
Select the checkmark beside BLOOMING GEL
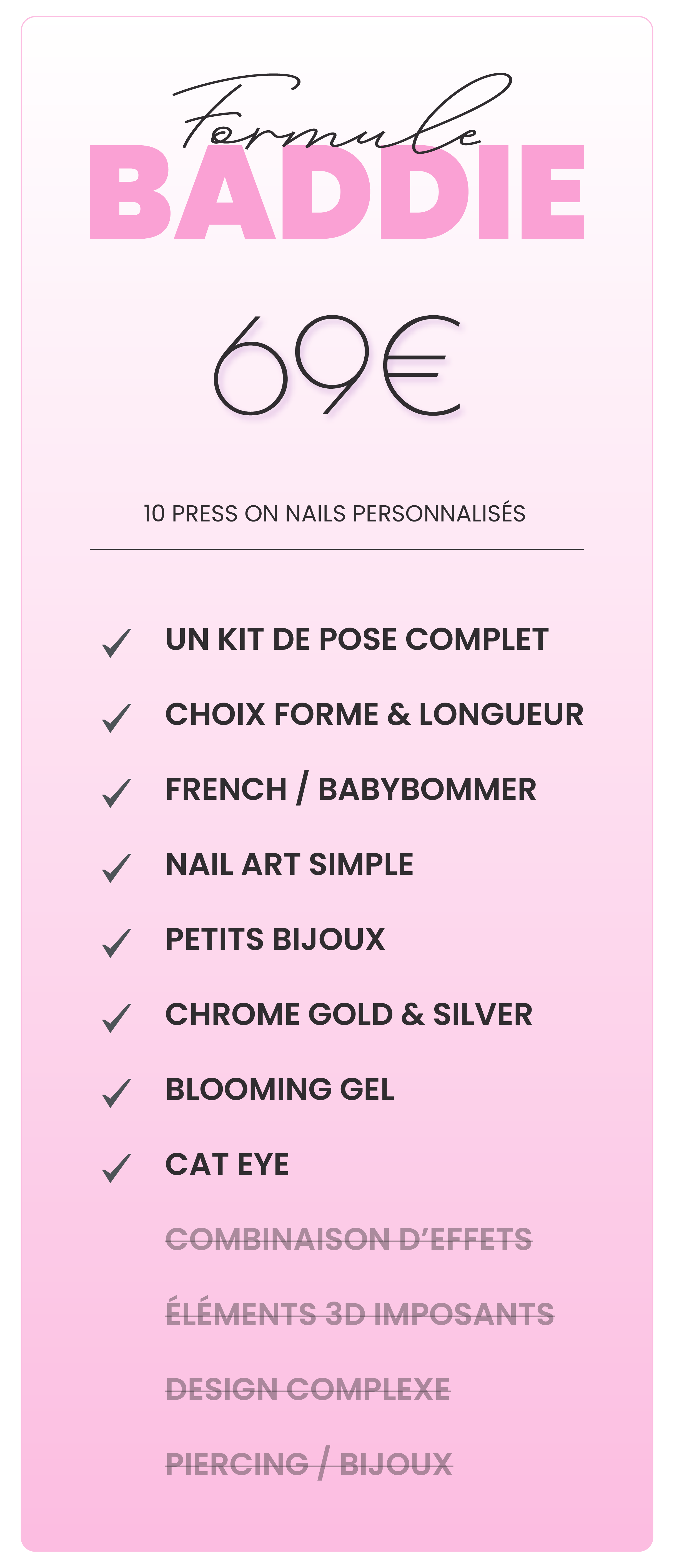tap(116, 1093)
